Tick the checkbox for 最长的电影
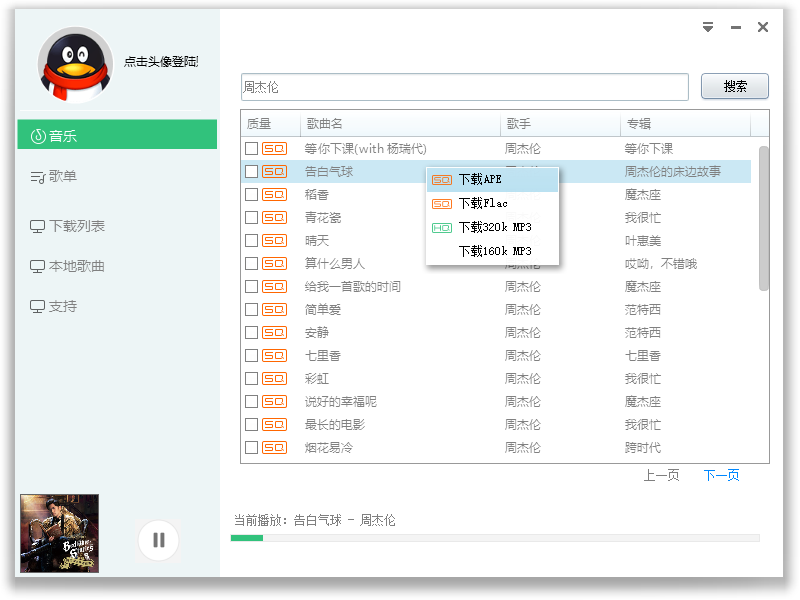 252,424
